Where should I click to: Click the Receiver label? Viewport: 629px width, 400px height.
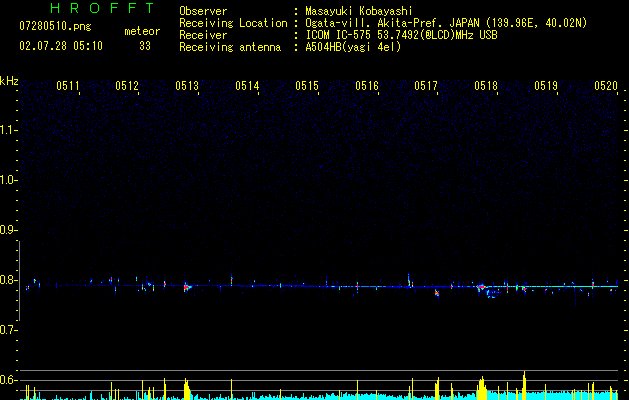(x=203, y=35)
